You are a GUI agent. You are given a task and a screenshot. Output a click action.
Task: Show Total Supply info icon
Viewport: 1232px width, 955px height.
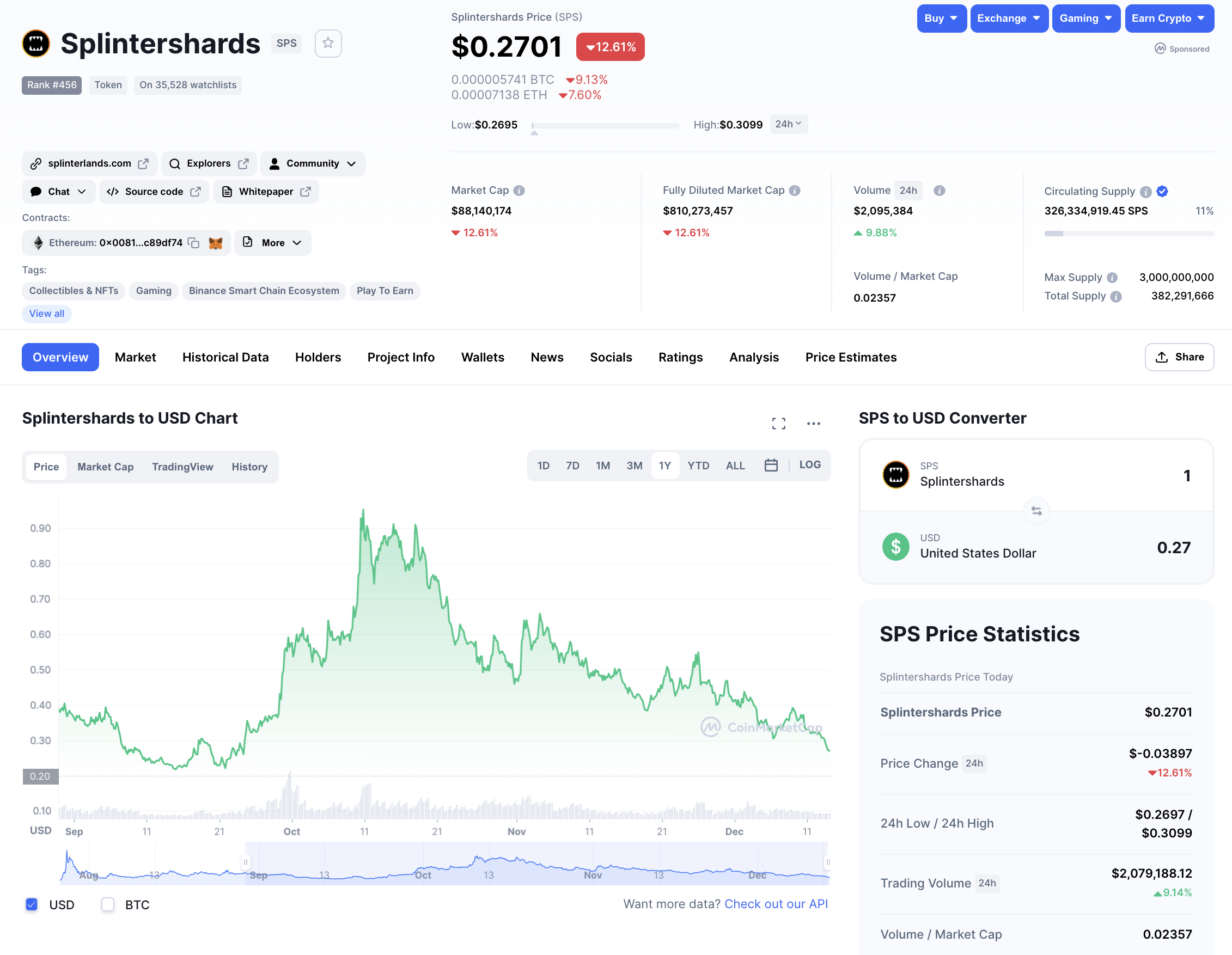coord(1116,297)
